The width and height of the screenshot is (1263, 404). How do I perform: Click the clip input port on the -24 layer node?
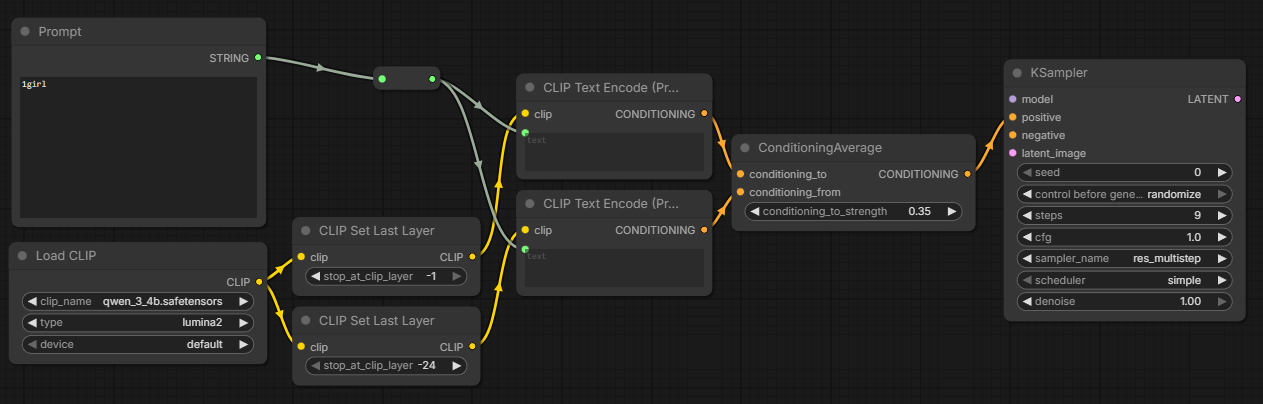[301, 347]
